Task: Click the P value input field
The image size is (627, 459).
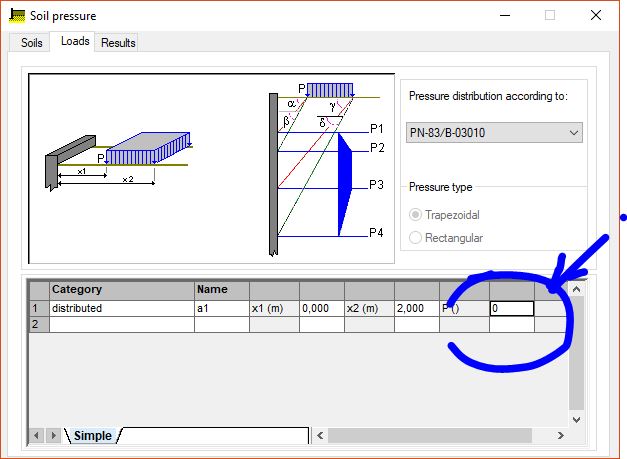Action: (512, 308)
